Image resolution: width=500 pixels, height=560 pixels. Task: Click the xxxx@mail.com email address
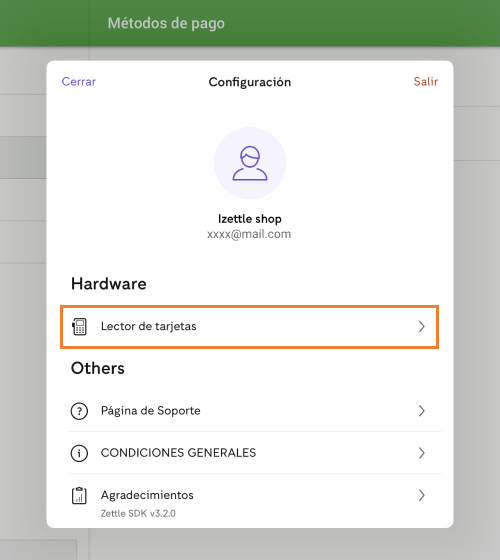click(249, 234)
